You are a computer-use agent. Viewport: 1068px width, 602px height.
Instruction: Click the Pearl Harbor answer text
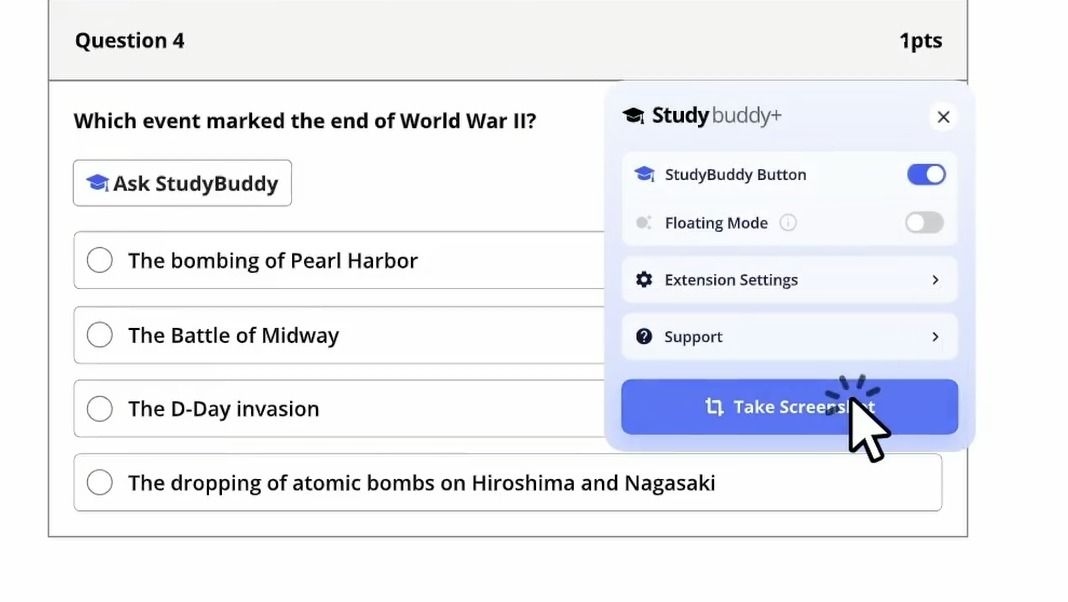point(272,261)
